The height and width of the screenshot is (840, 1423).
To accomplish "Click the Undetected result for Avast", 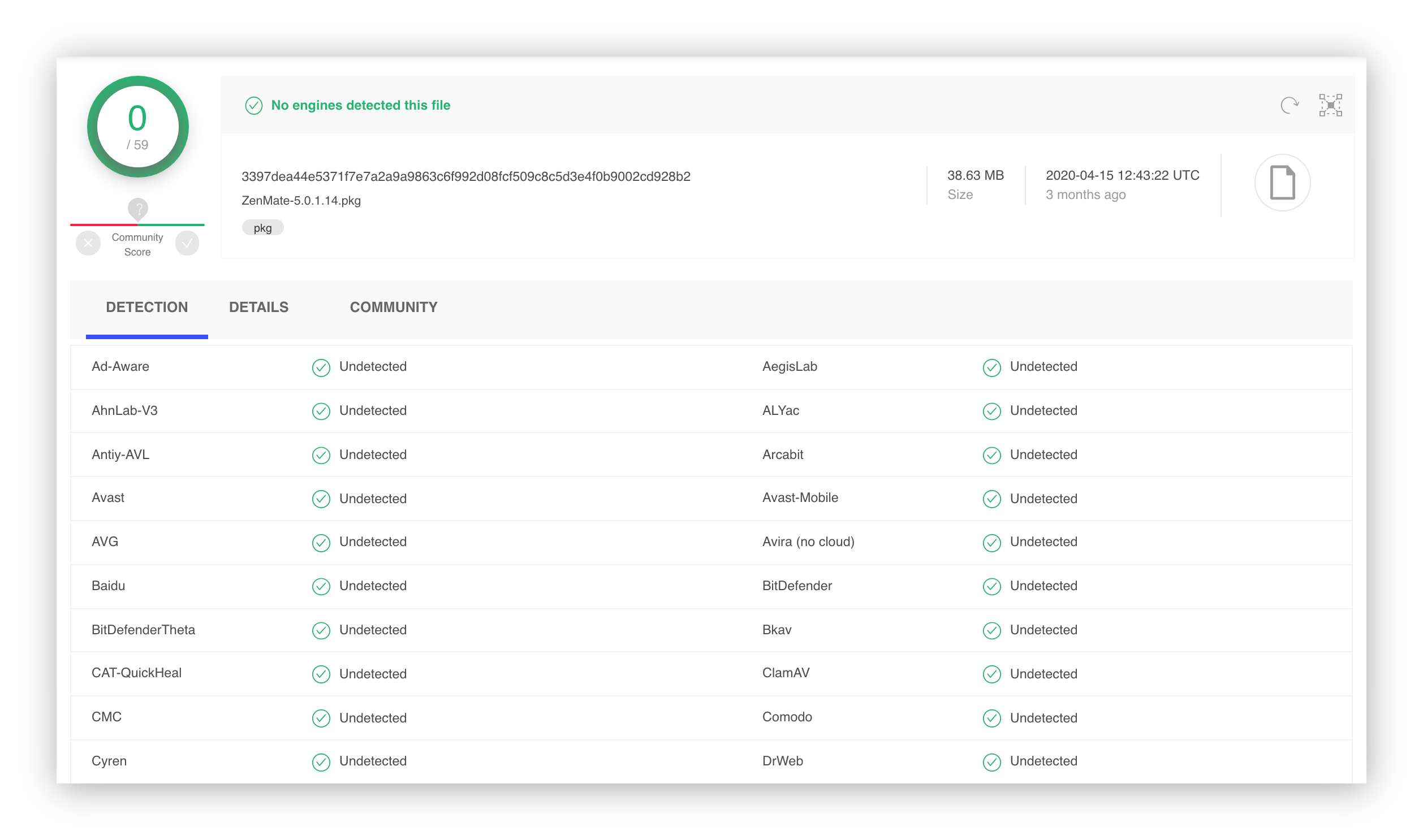I will coord(373,499).
